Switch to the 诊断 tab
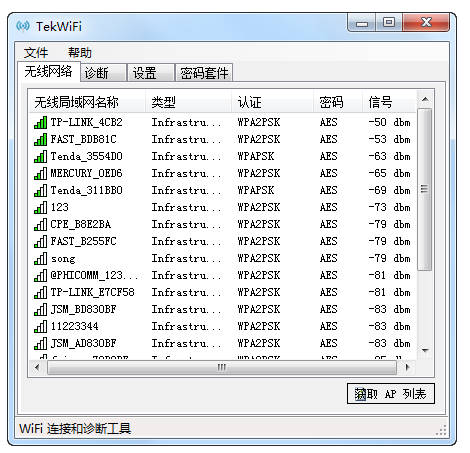The image size is (470, 453). click(x=103, y=73)
